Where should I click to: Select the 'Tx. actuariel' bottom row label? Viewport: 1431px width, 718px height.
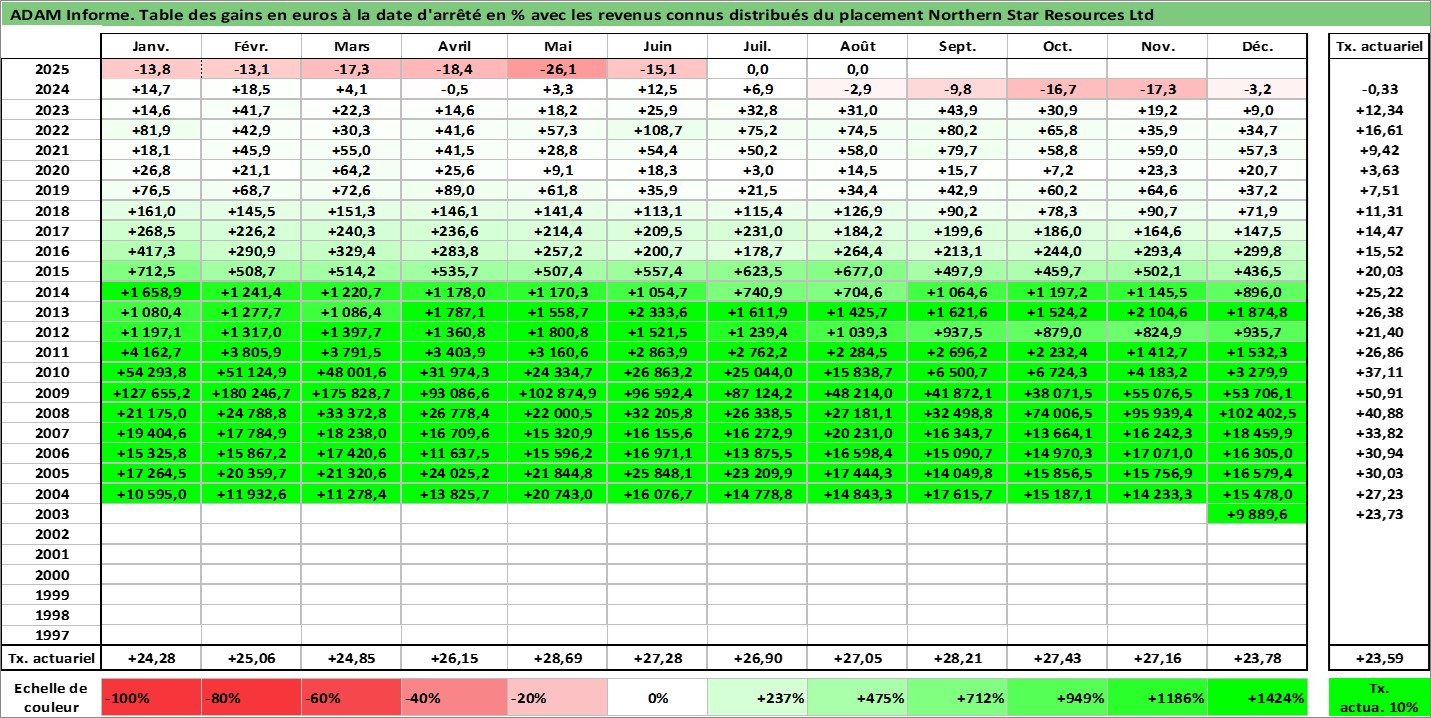coord(51,658)
